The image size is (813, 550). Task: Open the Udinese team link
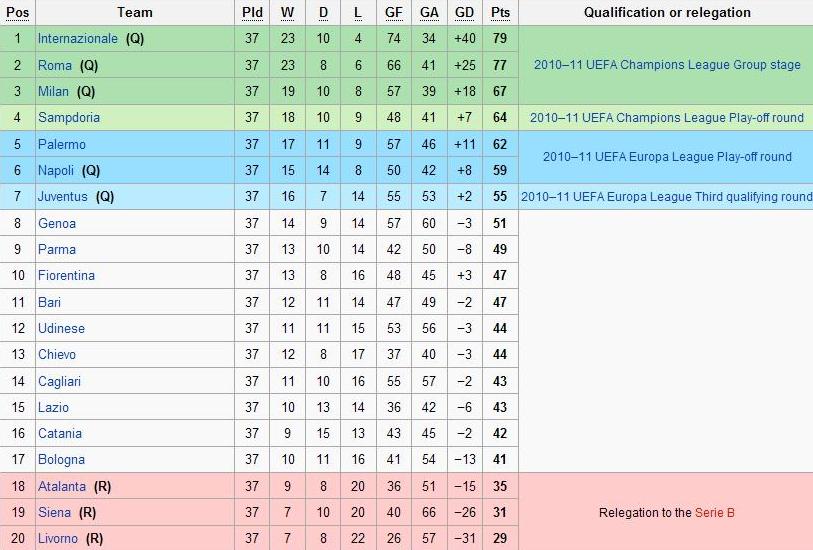click(61, 328)
